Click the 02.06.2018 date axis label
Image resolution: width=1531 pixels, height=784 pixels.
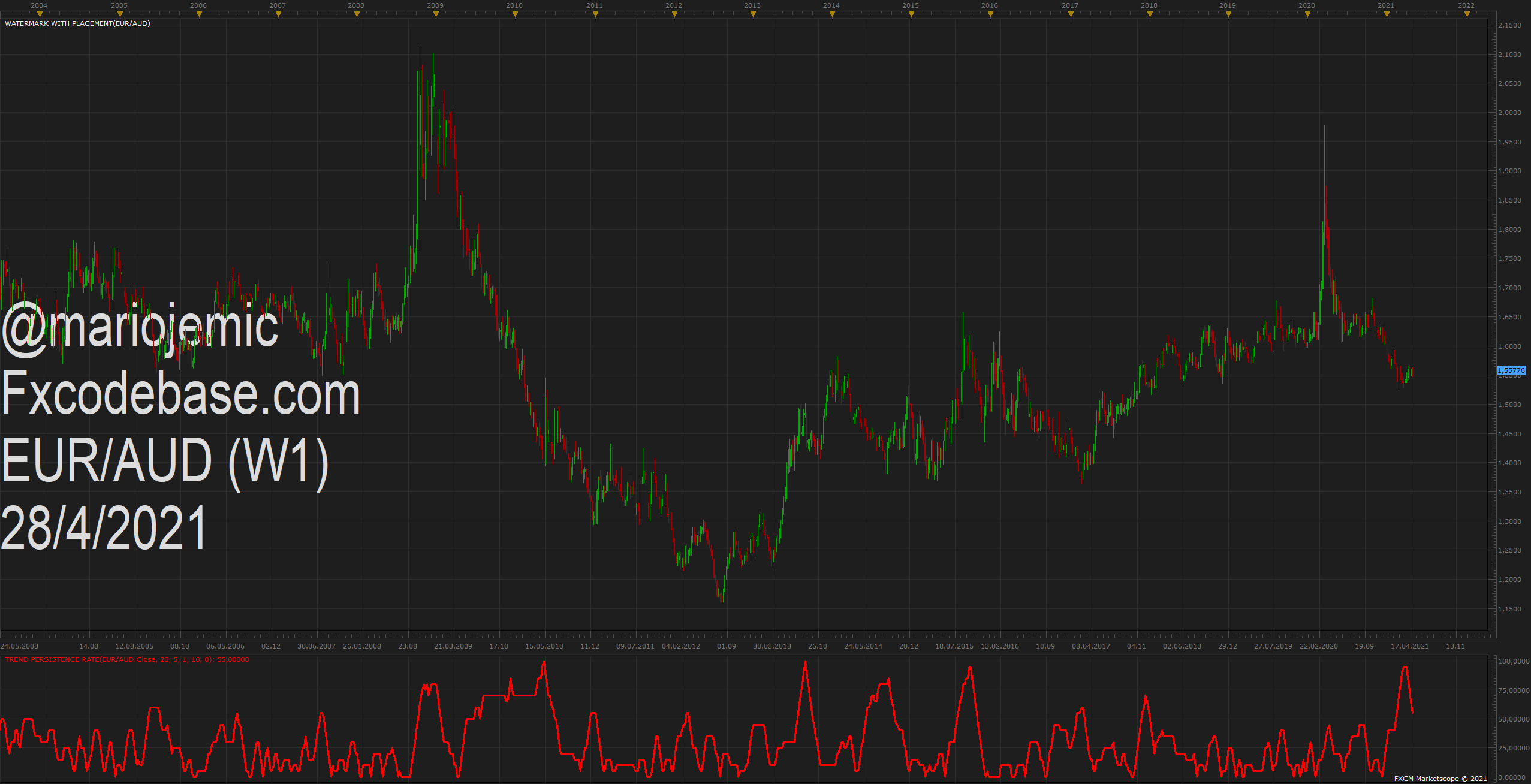point(1182,646)
